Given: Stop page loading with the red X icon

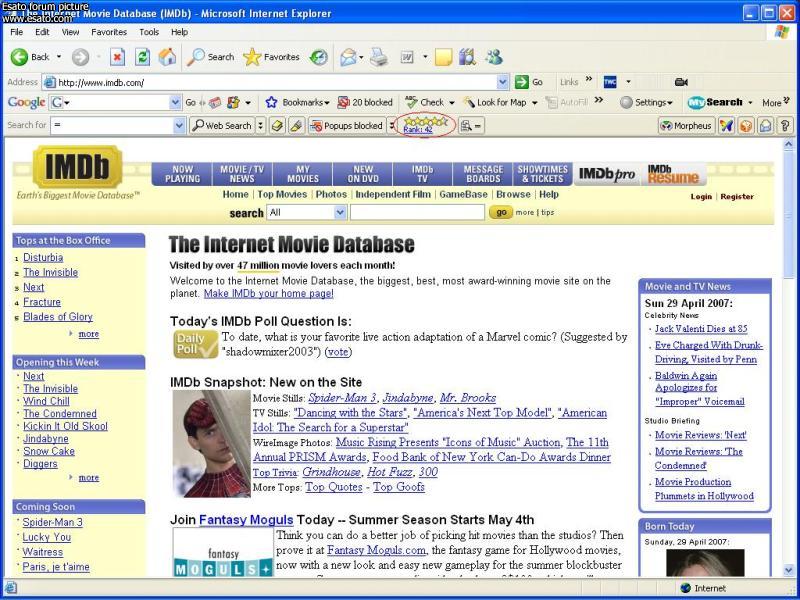Looking at the screenshot, I should [x=117, y=57].
